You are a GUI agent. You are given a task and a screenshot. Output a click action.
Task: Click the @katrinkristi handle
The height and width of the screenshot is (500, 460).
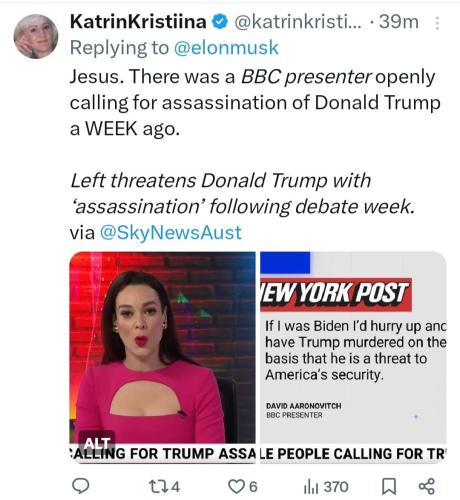pyautogui.click(x=298, y=22)
